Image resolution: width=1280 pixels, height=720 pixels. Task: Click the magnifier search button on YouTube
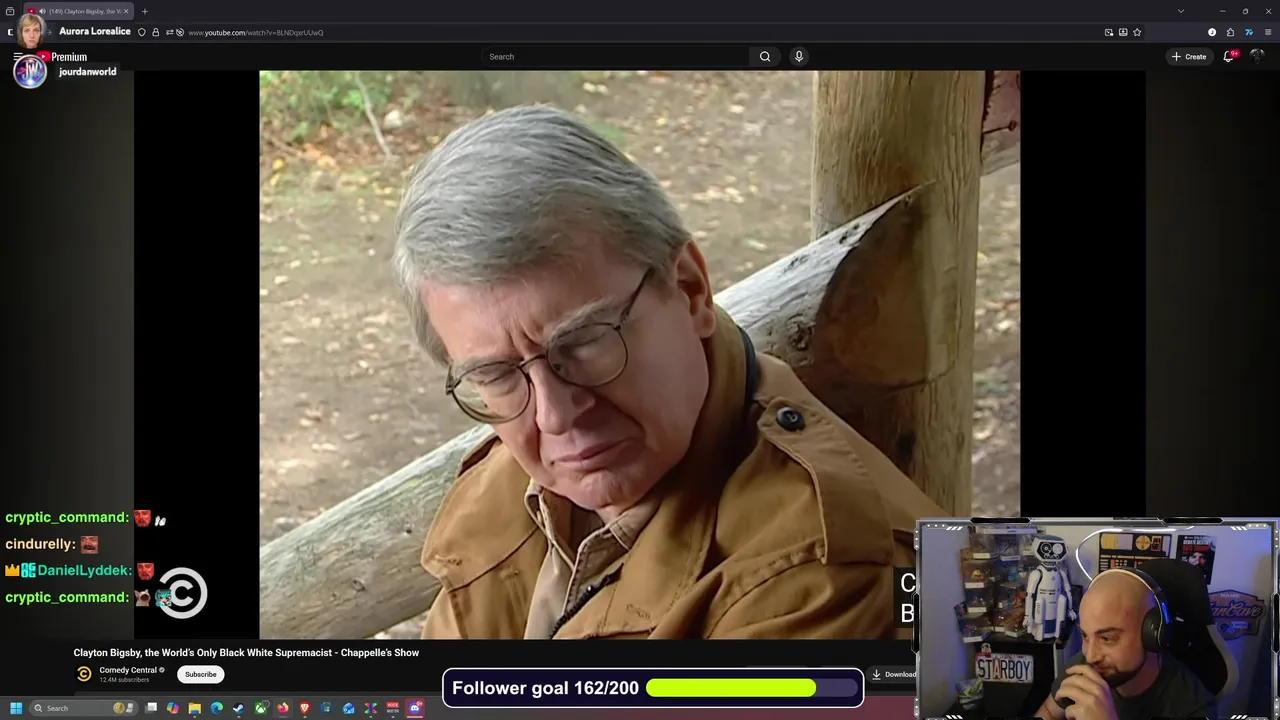[765, 57]
